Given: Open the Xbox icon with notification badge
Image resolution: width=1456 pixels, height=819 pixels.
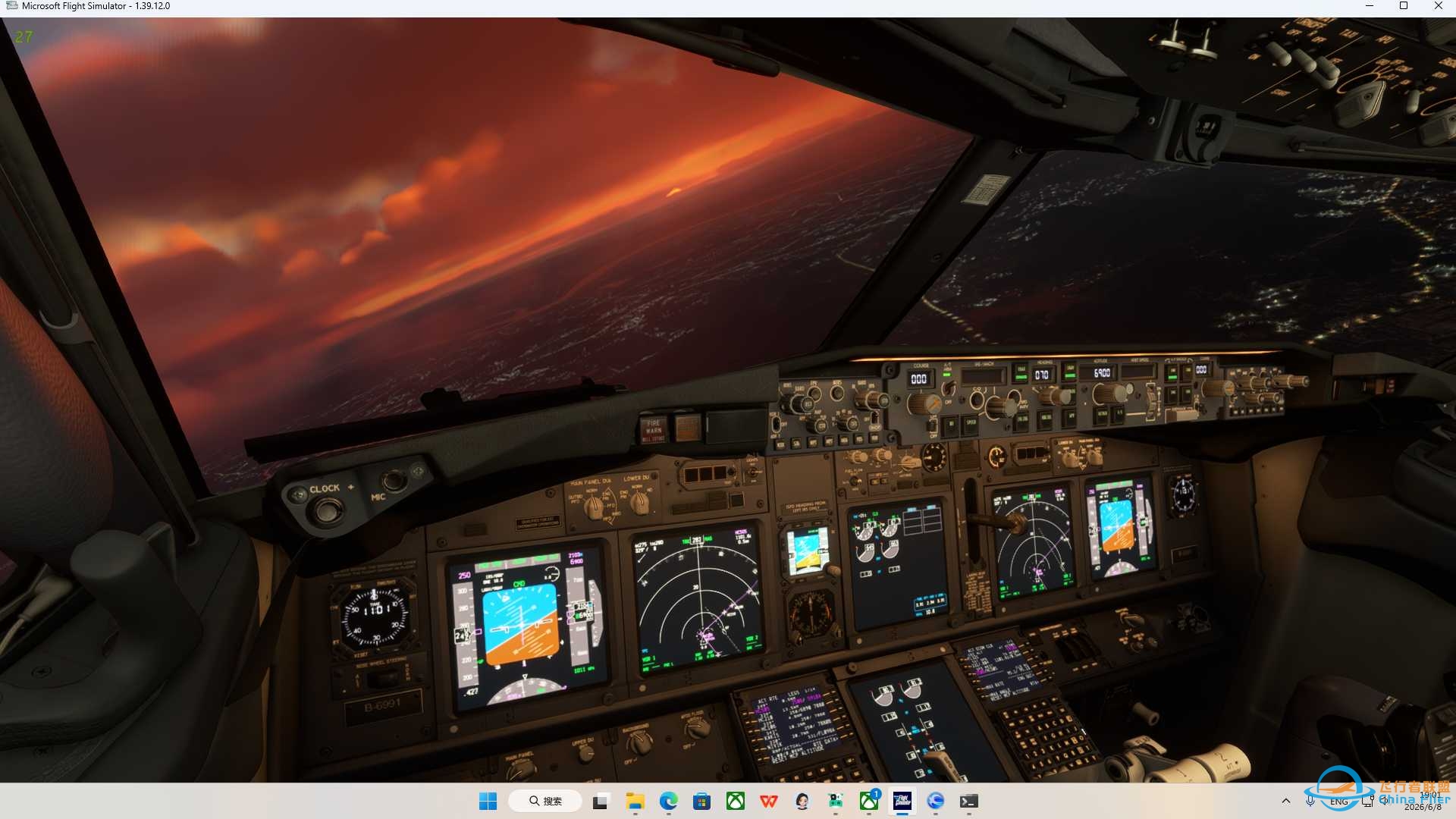Looking at the screenshot, I should point(869,801).
